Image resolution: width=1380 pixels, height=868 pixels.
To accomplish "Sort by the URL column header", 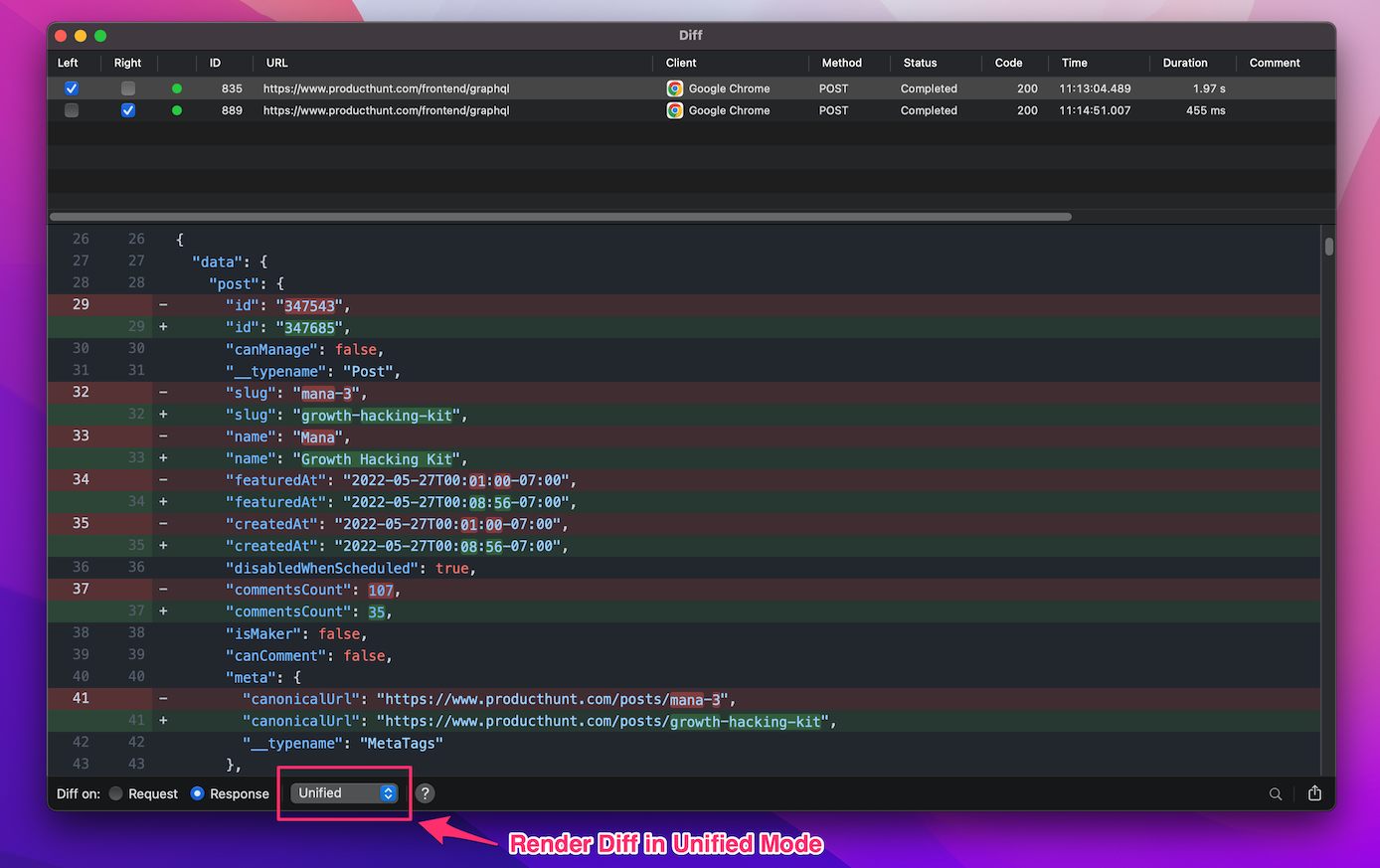I will (x=277, y=63).
